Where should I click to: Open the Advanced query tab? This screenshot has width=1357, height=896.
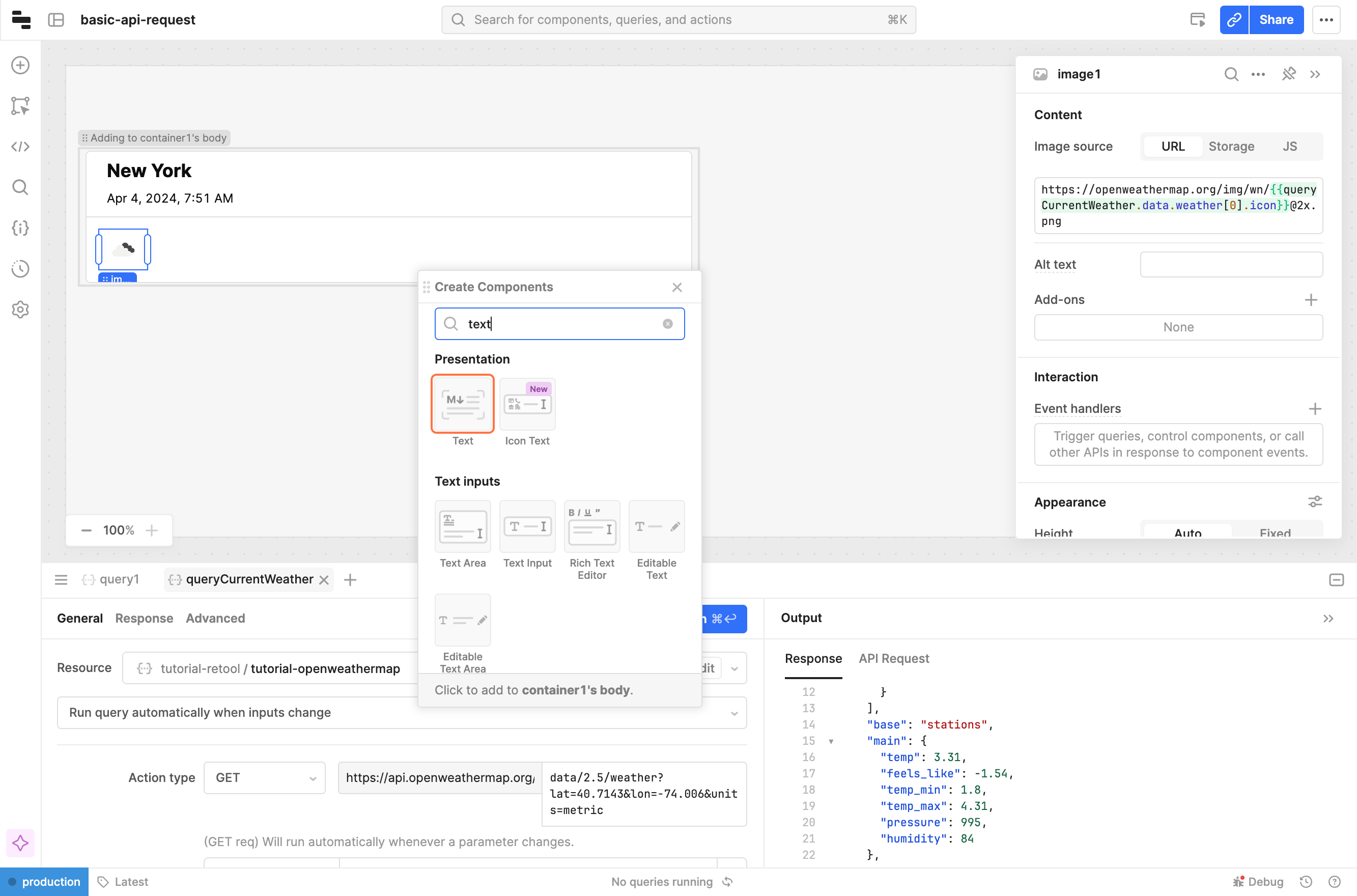click(215, 618)
